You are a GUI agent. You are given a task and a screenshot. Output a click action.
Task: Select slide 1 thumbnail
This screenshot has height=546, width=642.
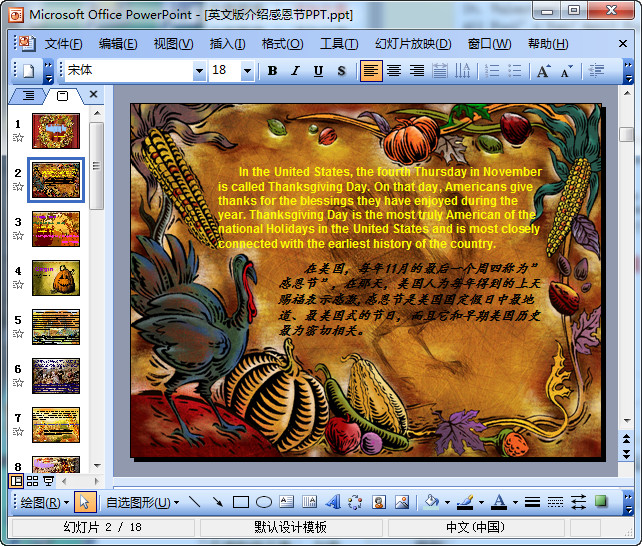click(x=56, y=131)
